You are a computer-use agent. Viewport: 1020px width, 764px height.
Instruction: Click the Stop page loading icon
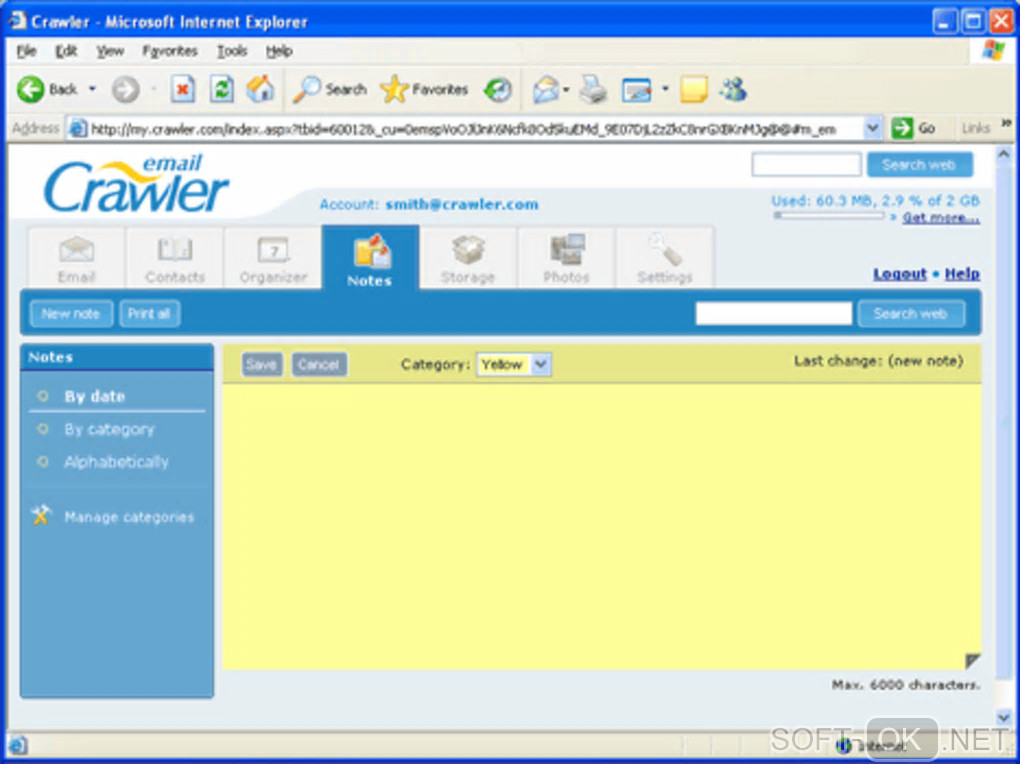(183, 89)
